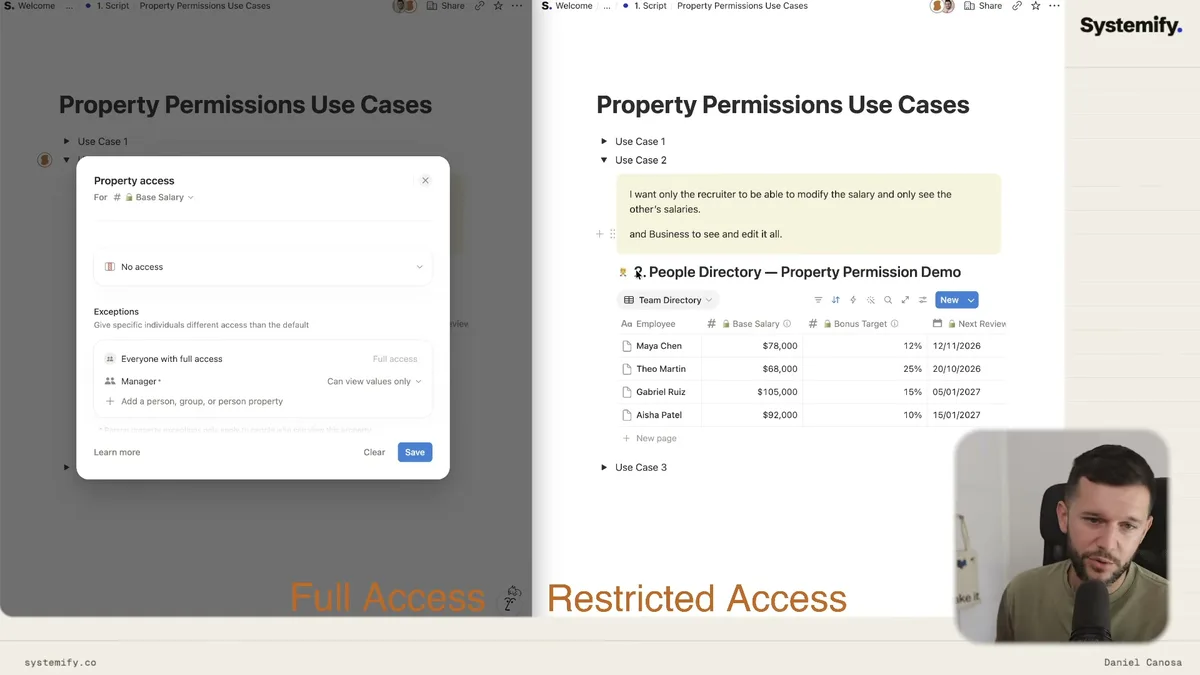Select the Manager exception row
This screenshot has width=1200, height=675.
pos(263,381)
